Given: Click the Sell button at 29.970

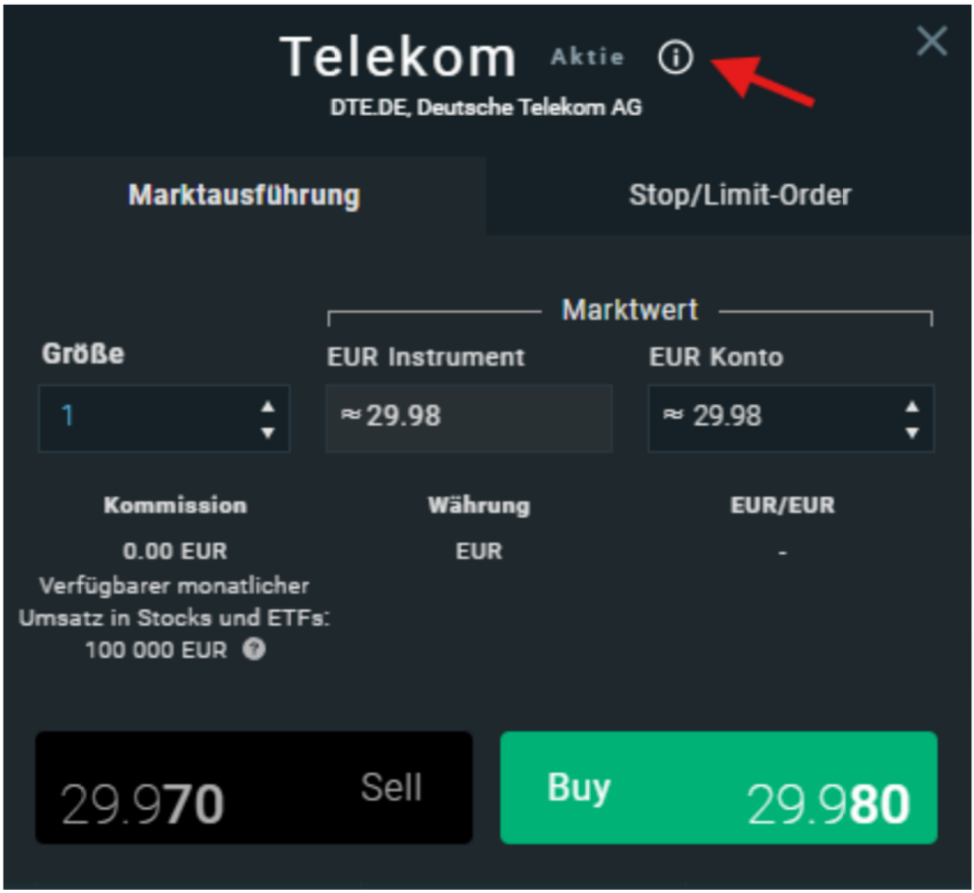Looking at the screenshot, I should [x=253, y=787].
